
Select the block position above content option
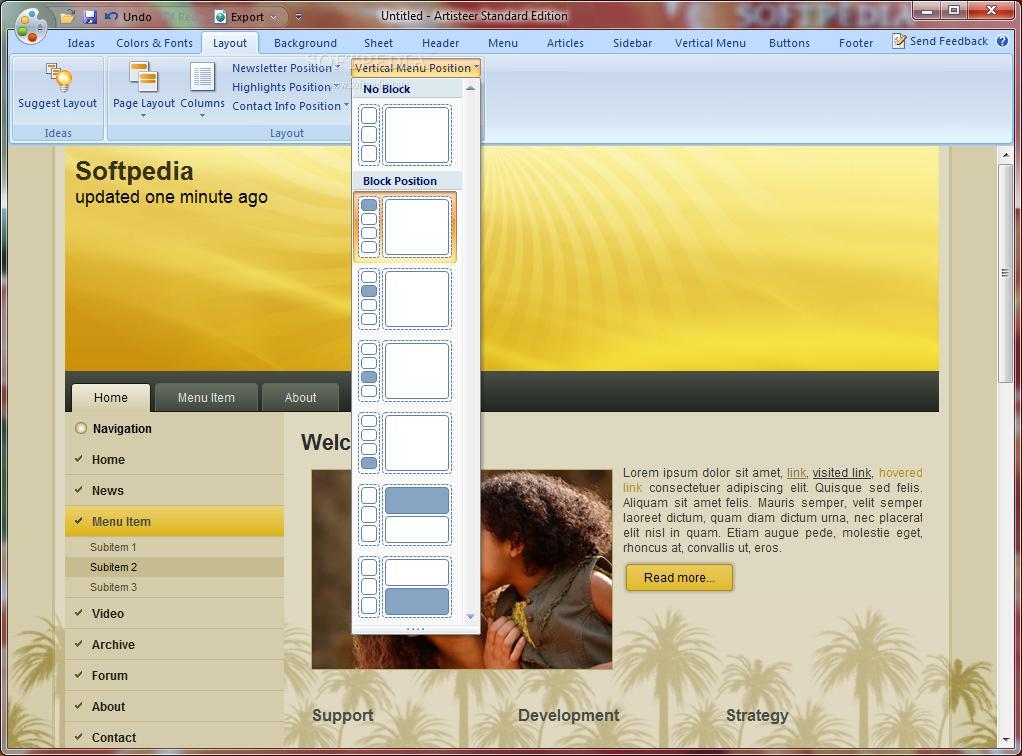405,515
